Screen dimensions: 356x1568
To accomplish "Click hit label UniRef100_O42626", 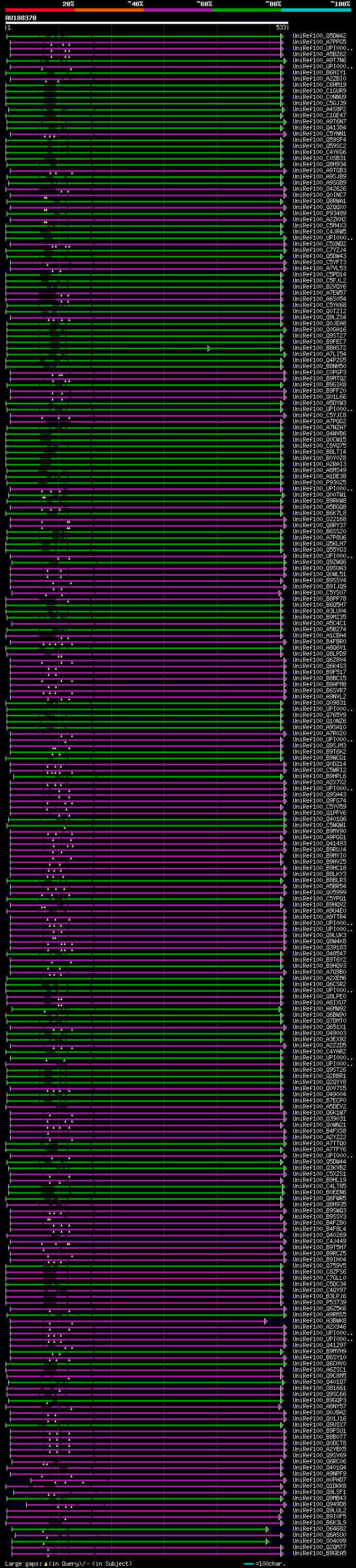I will (319, 189).
